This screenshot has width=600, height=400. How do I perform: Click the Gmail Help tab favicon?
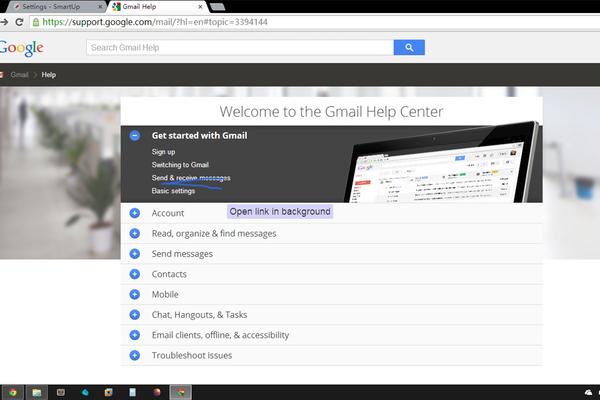pos(116,7)
